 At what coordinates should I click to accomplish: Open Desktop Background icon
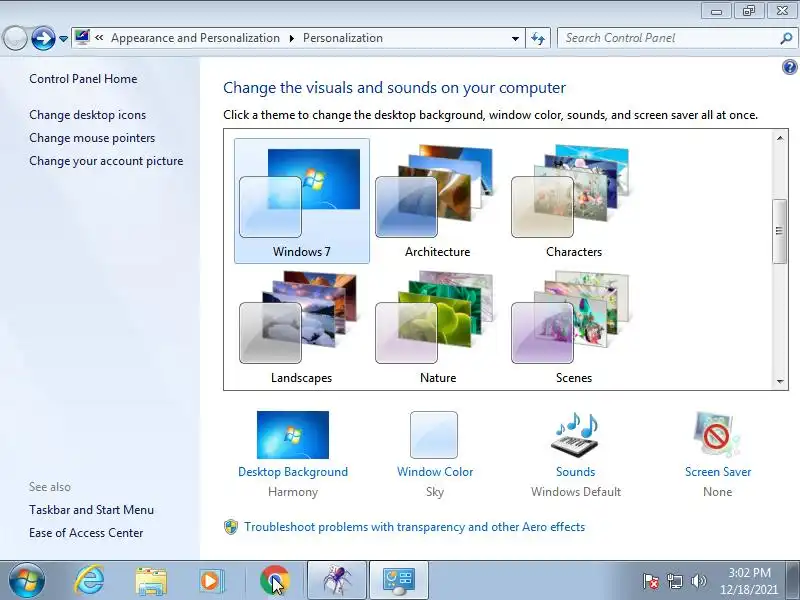coord(293,435)
